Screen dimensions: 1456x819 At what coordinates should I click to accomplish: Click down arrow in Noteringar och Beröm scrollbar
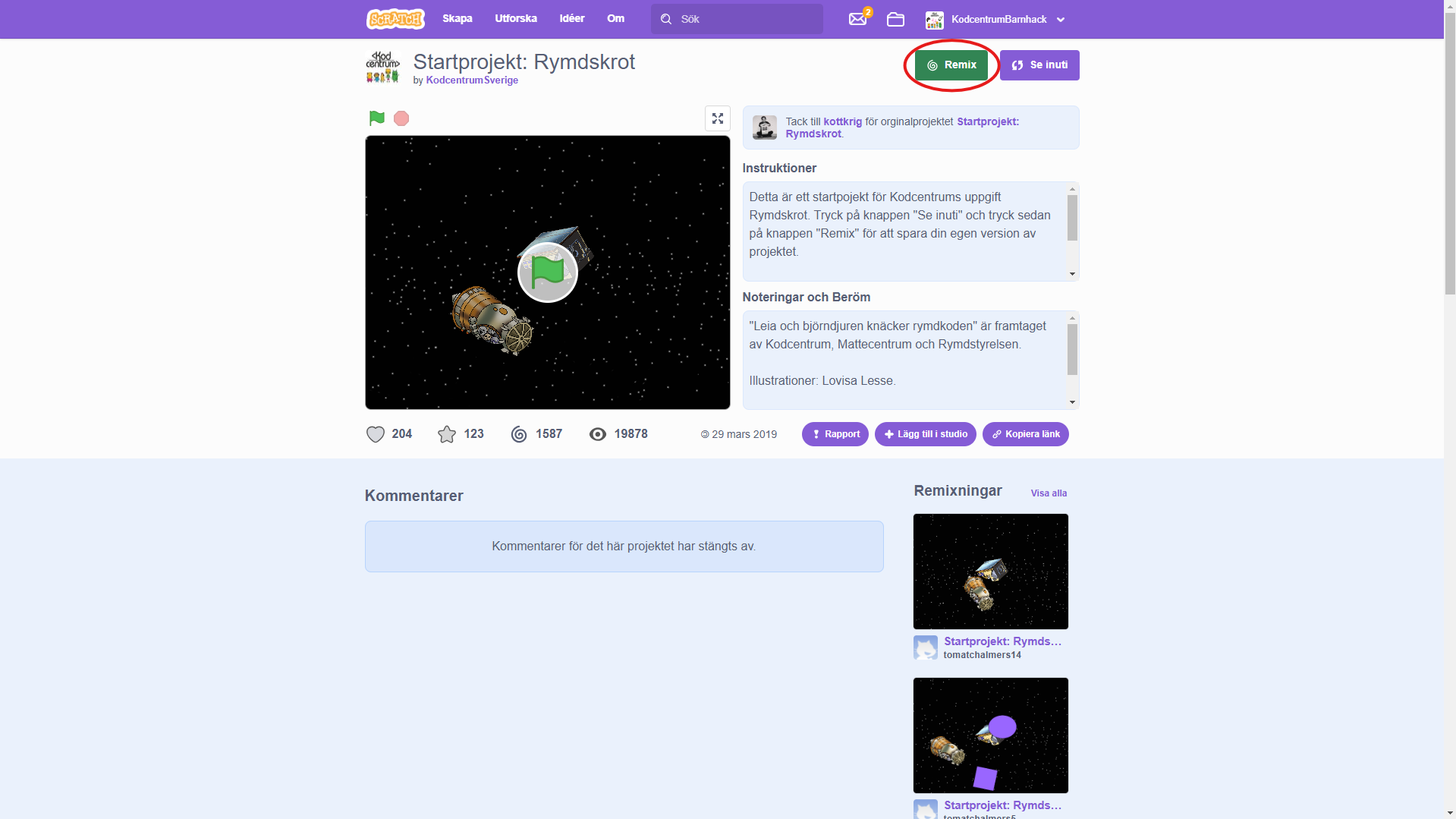(x=1072, y=402)
